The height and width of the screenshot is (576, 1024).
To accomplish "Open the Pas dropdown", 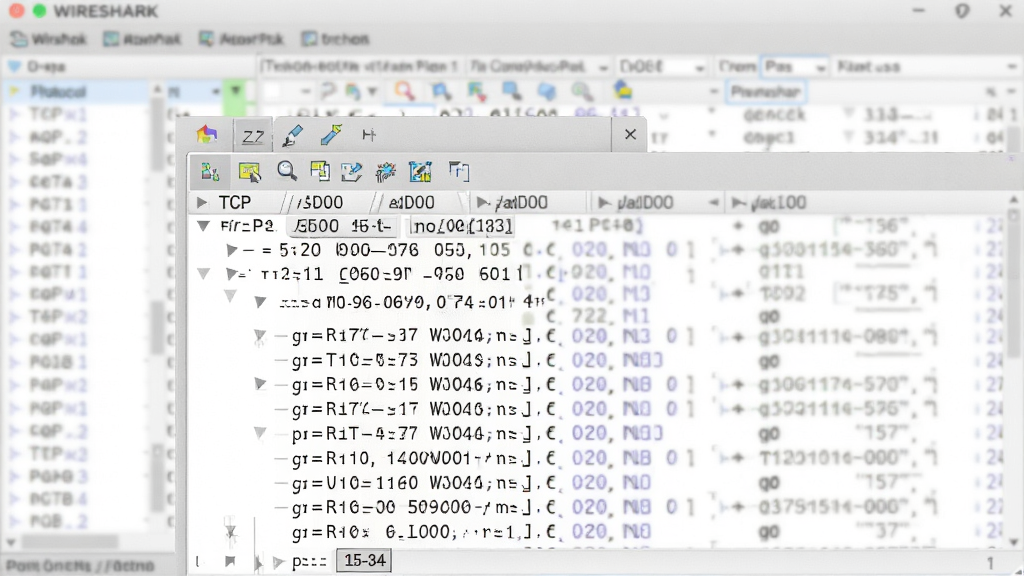I will coord(795,67).
